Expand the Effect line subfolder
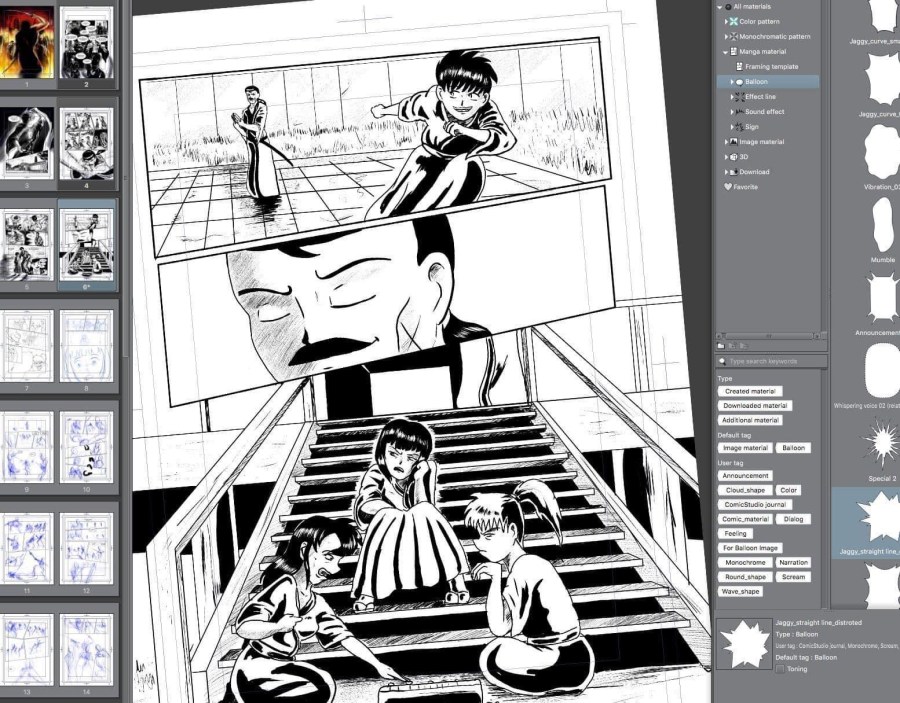The width and height of the screenshot is (900, 703). click(x=733, y=97)
